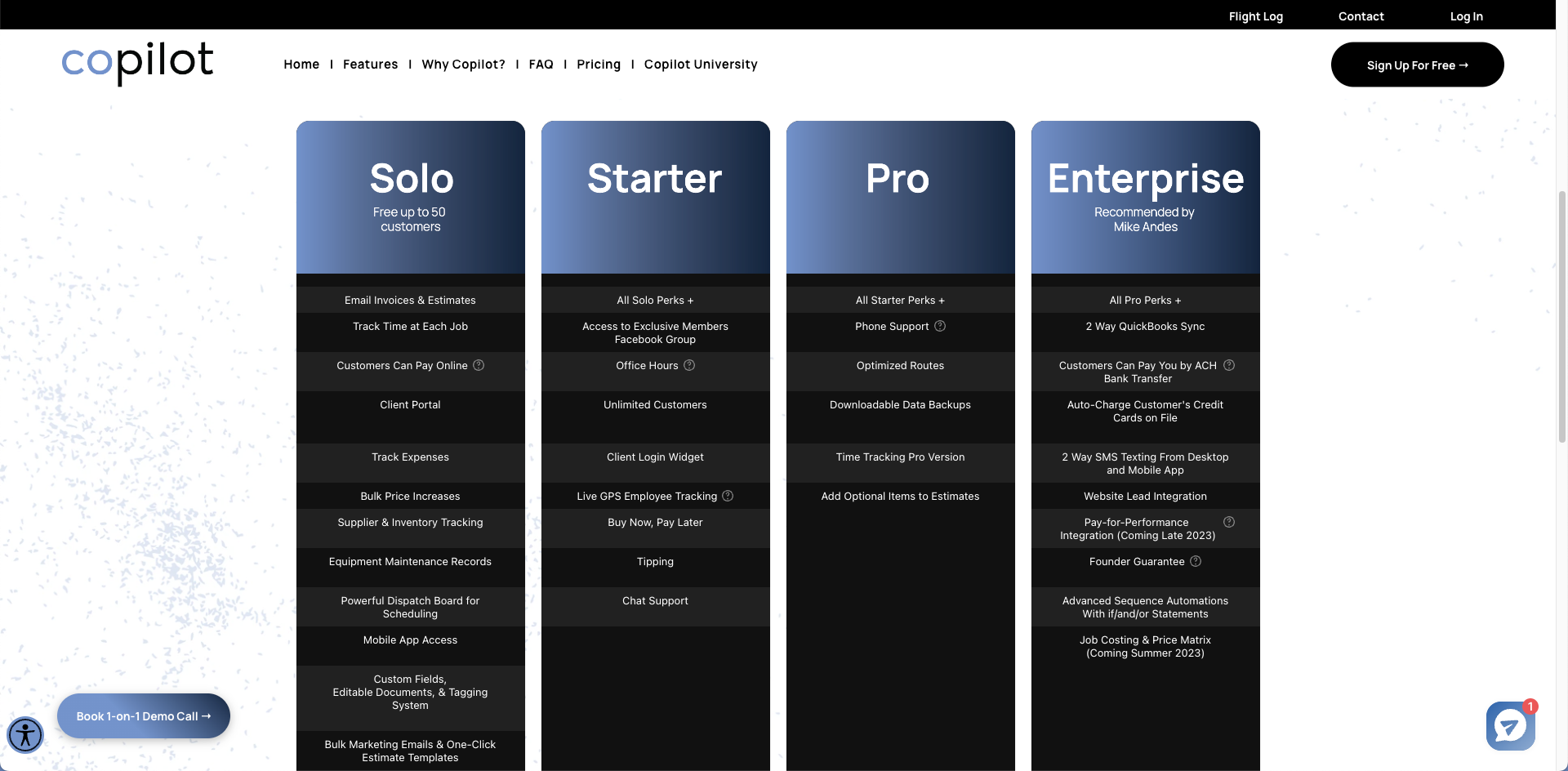Select the Pro plan header

901,197
